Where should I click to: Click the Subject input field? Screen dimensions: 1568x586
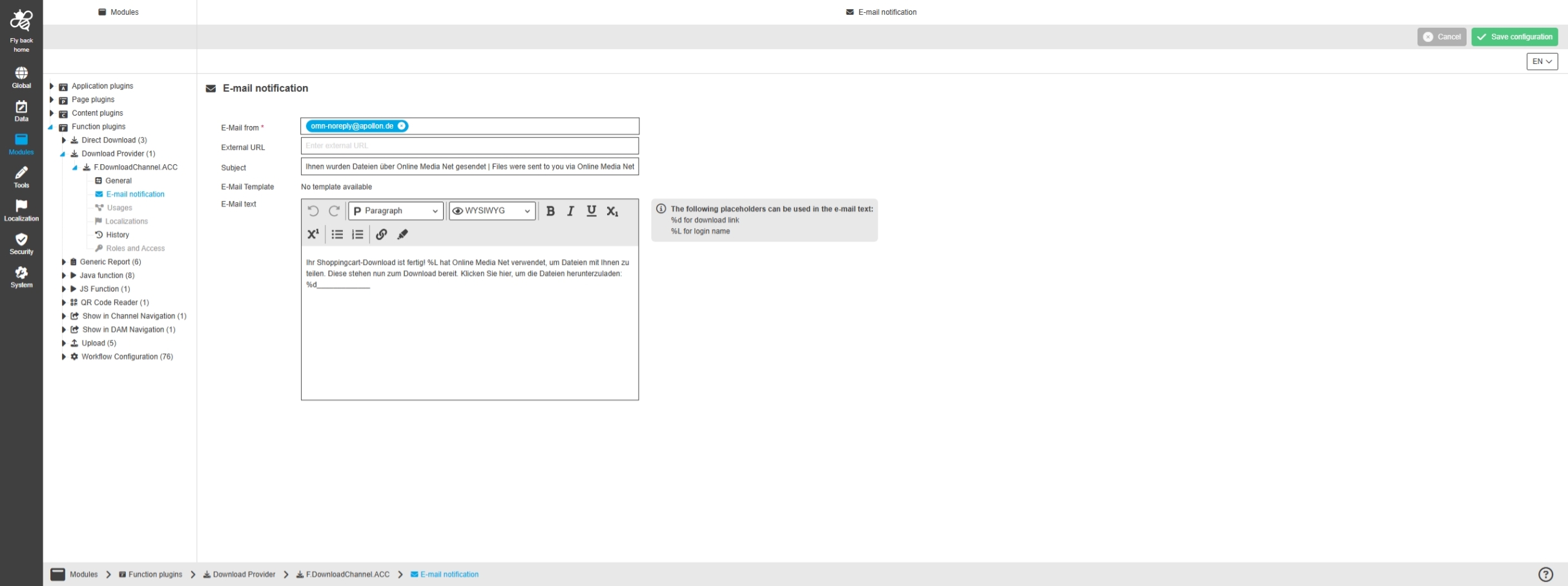click(x=469, y=167)
